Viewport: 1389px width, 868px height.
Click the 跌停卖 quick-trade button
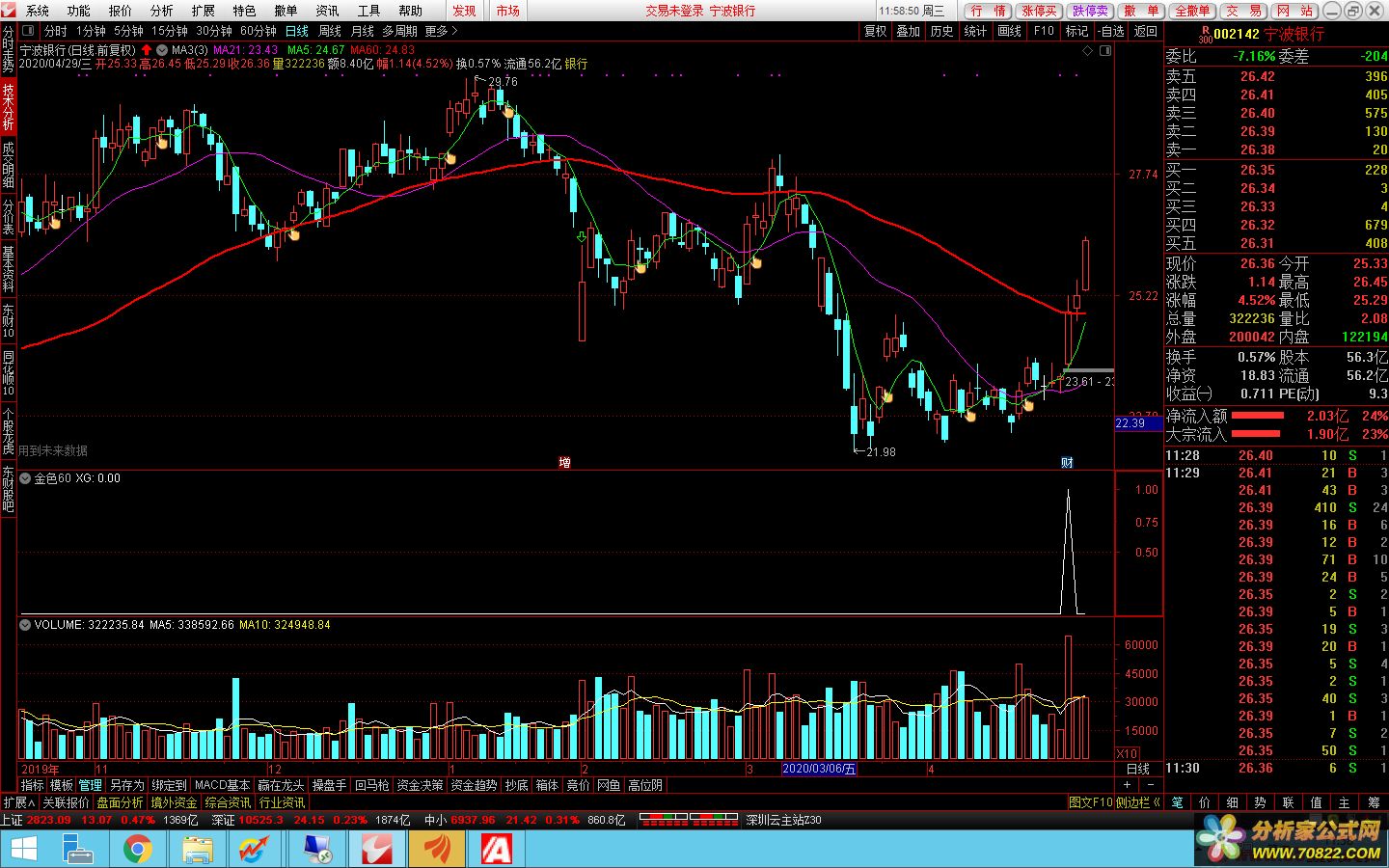tap(1090, 11)
